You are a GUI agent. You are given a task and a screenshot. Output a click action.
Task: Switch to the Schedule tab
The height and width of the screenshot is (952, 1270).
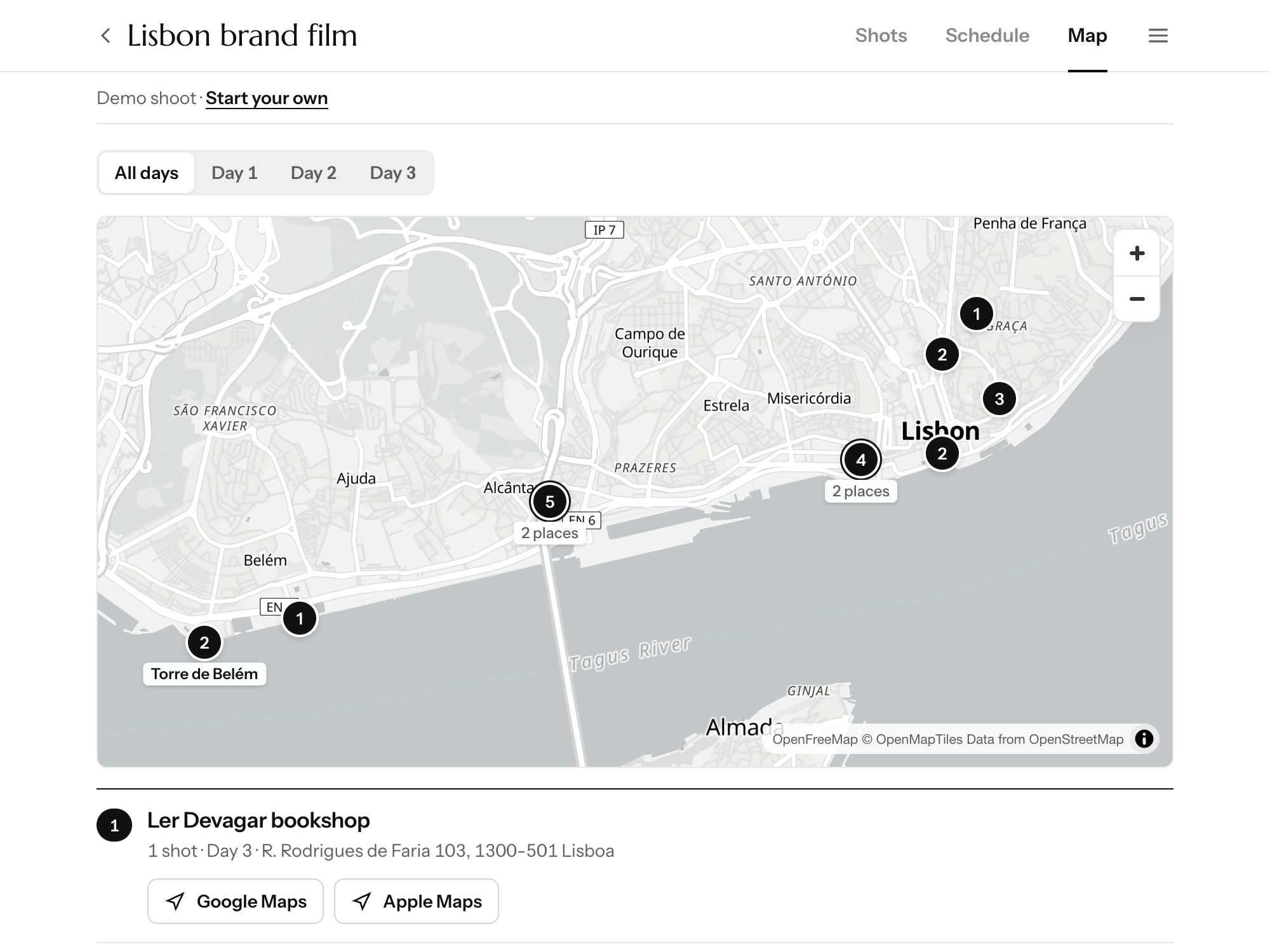coord(987,36)
